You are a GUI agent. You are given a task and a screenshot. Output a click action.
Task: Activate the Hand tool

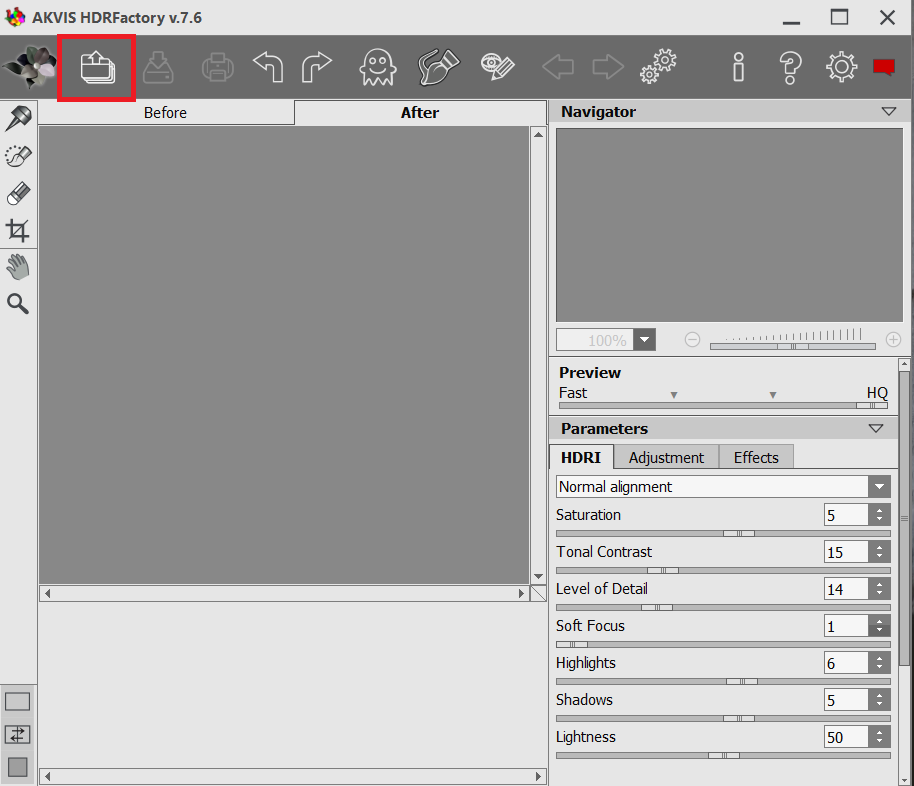tap(18, 266)
